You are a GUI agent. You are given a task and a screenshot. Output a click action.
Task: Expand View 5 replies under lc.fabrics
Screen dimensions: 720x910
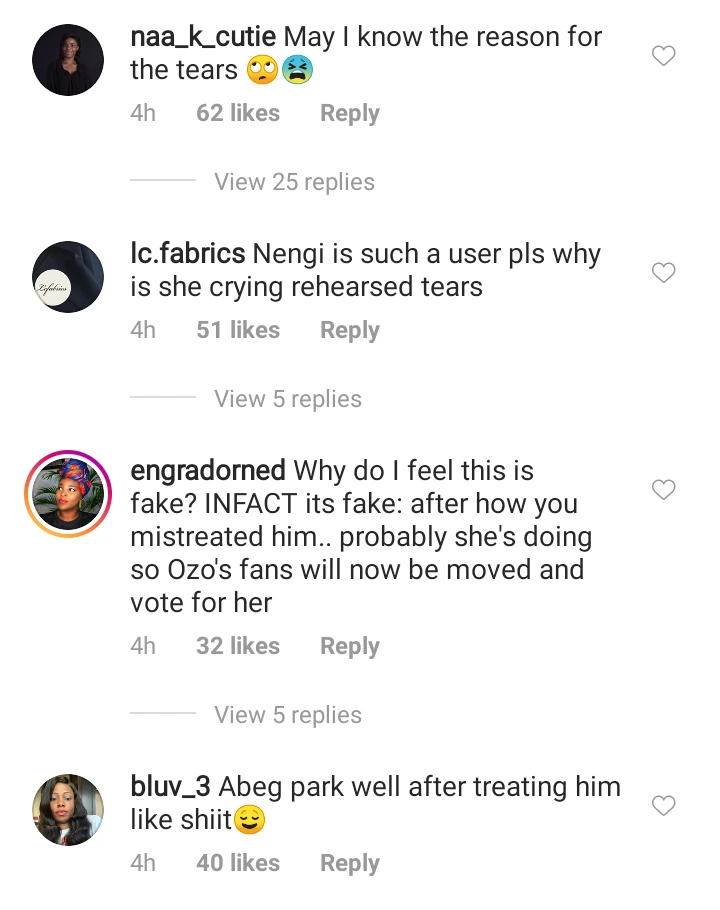(x=288, y=399)
